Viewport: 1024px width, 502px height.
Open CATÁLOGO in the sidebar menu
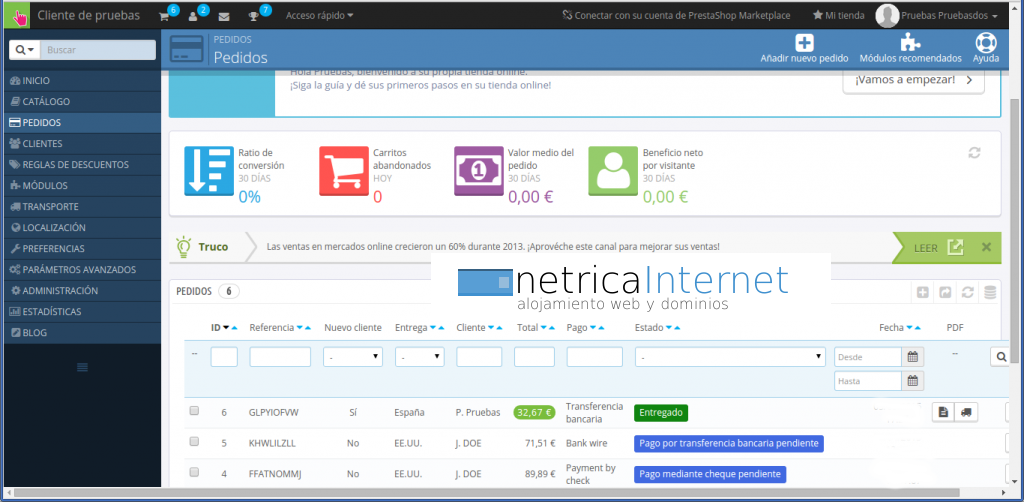coord(82,102)
